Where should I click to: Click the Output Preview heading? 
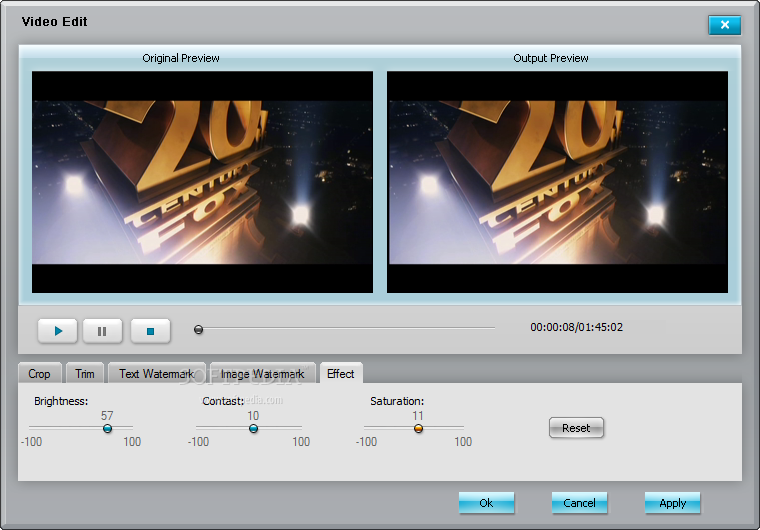tap(551, 58)
